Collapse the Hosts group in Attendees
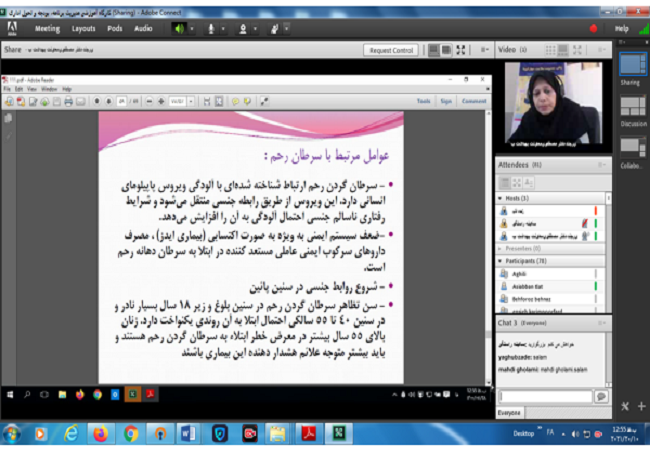This screenshot has height=450, width=650. click(x=501, y=199)
